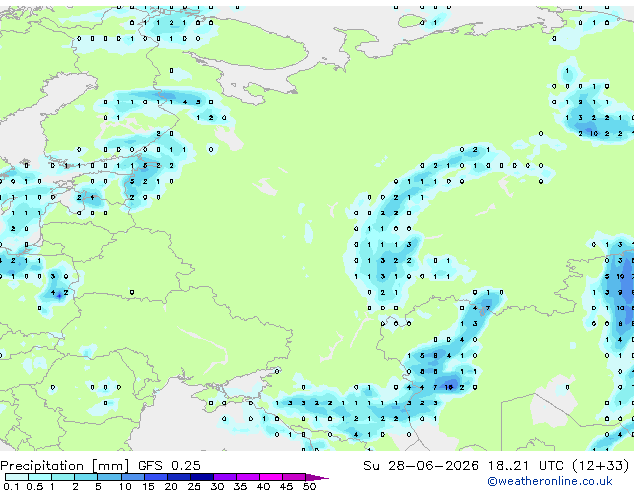
Task: Pick the 40–45 mm magenta legend swatch
Action: pyautogui.click(x=271, y=477)
